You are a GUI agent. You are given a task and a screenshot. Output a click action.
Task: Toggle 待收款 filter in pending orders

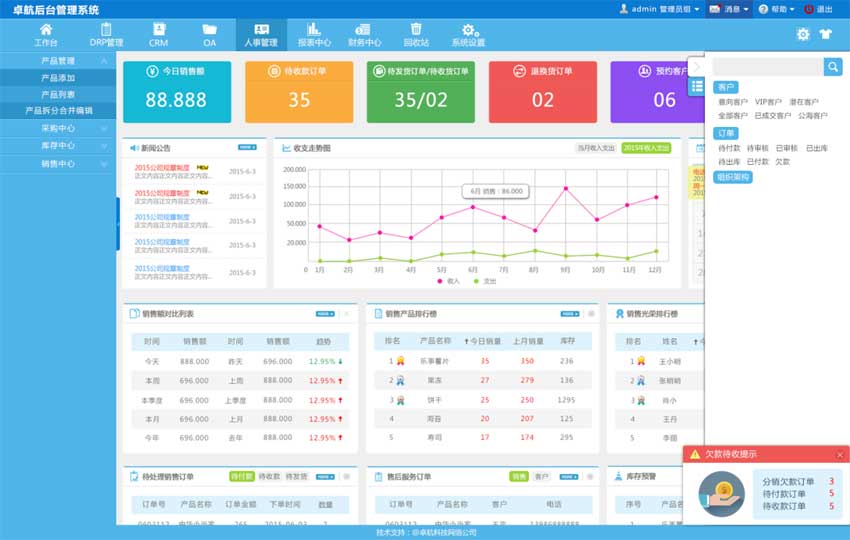[270, 477]
